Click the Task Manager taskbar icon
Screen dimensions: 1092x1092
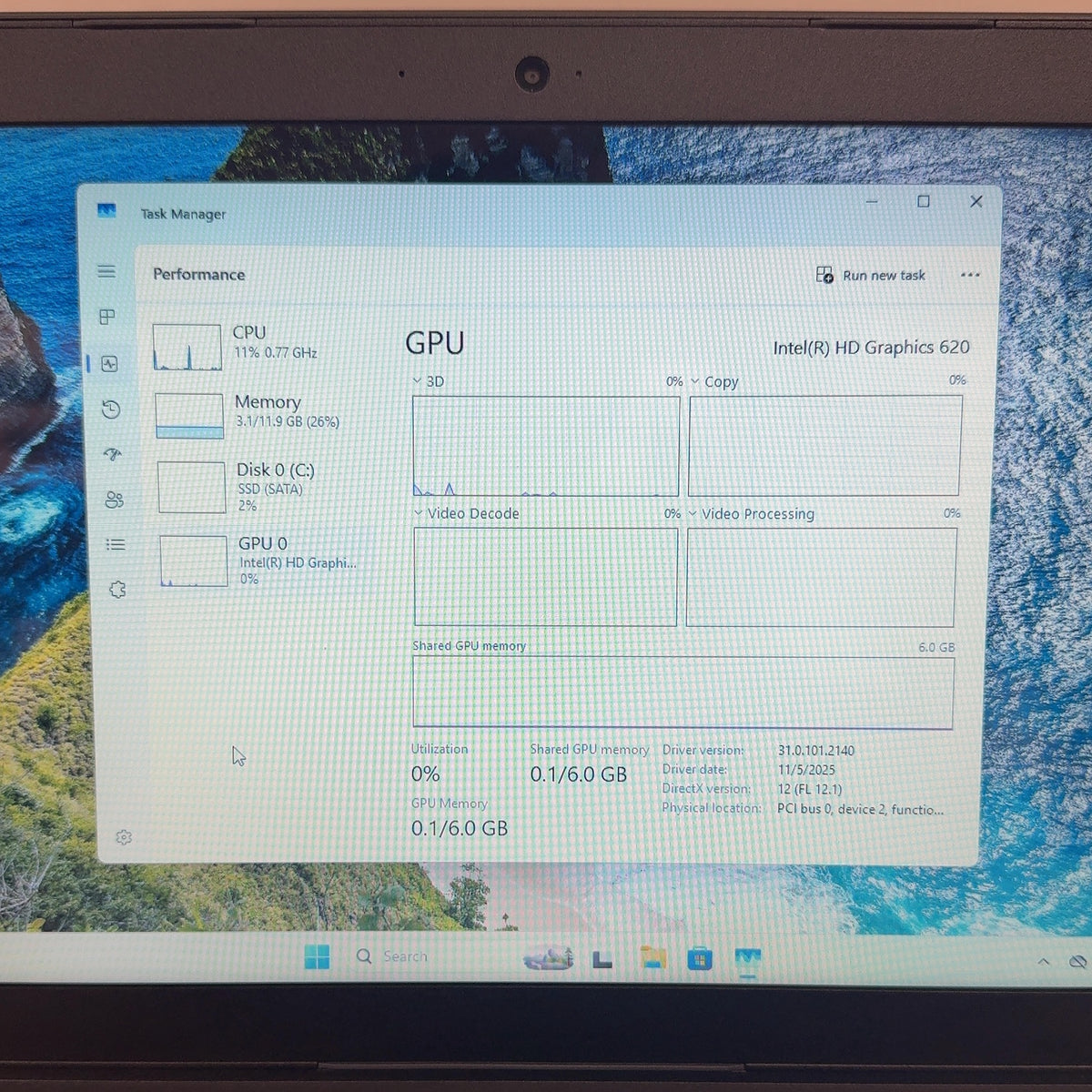tap(747, 960)
